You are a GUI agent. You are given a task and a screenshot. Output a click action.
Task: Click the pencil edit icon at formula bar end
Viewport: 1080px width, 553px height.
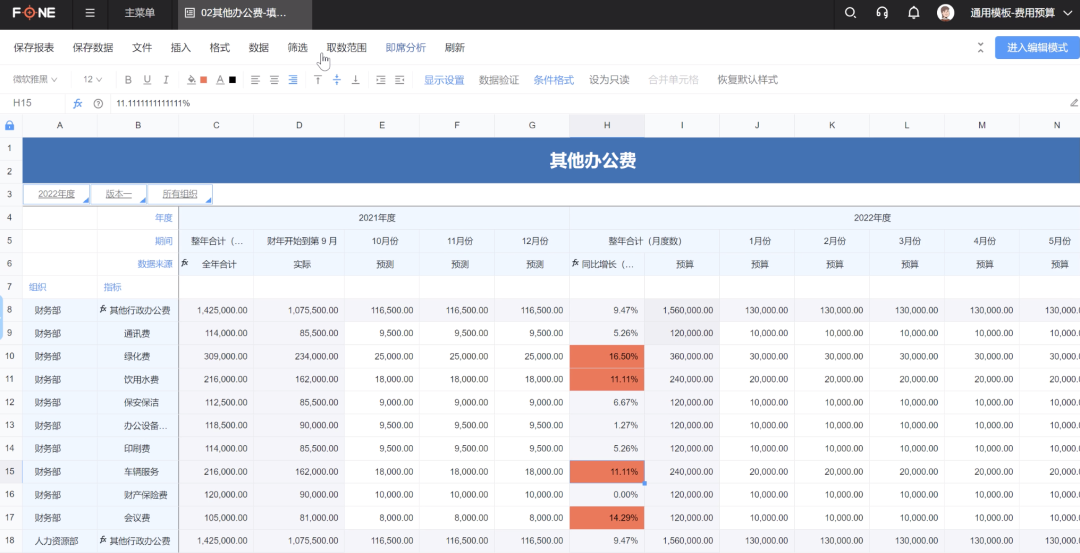pyautogui.click(x=1074, y=103)
